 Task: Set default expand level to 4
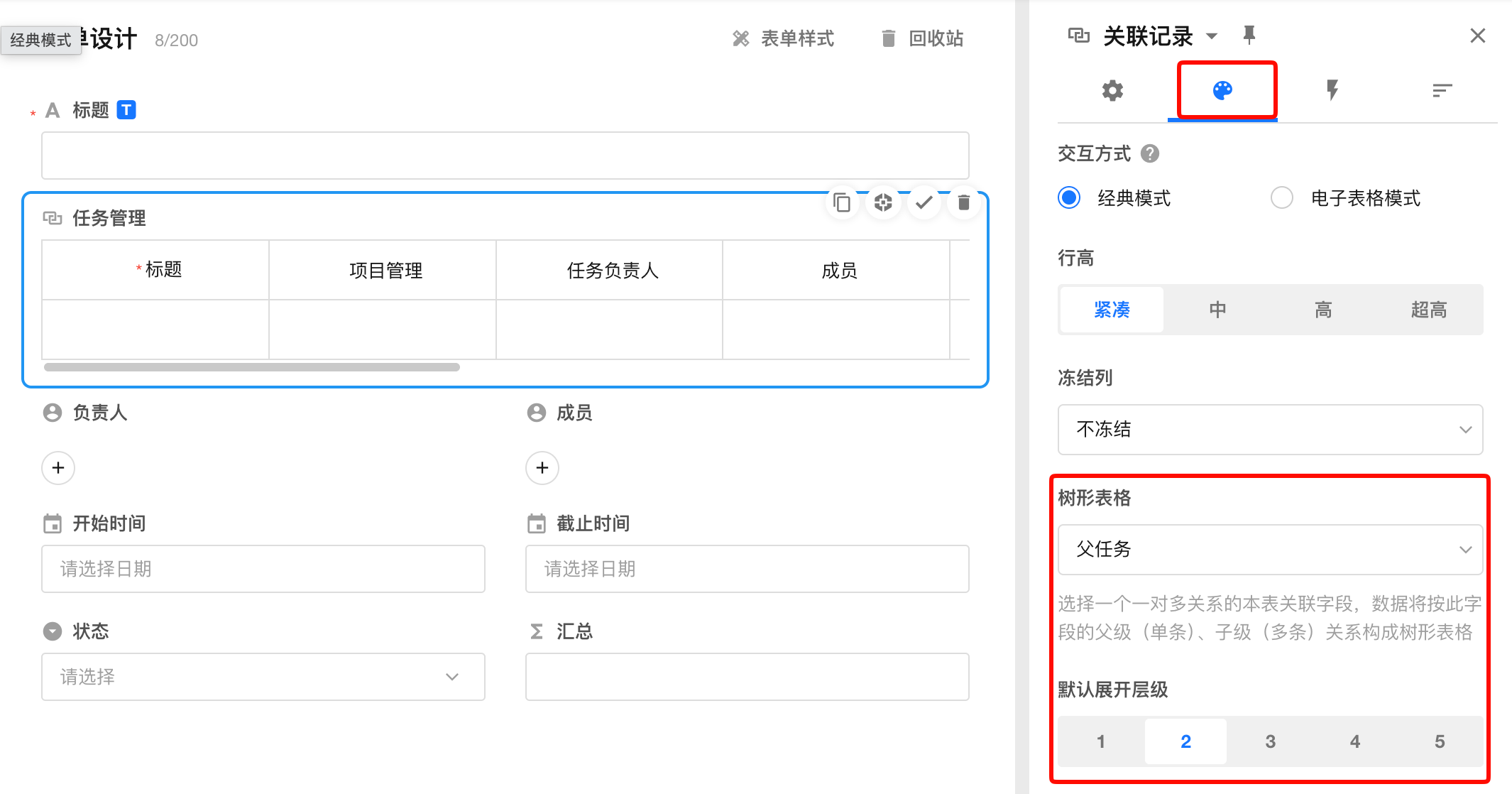pos(1354,741)
